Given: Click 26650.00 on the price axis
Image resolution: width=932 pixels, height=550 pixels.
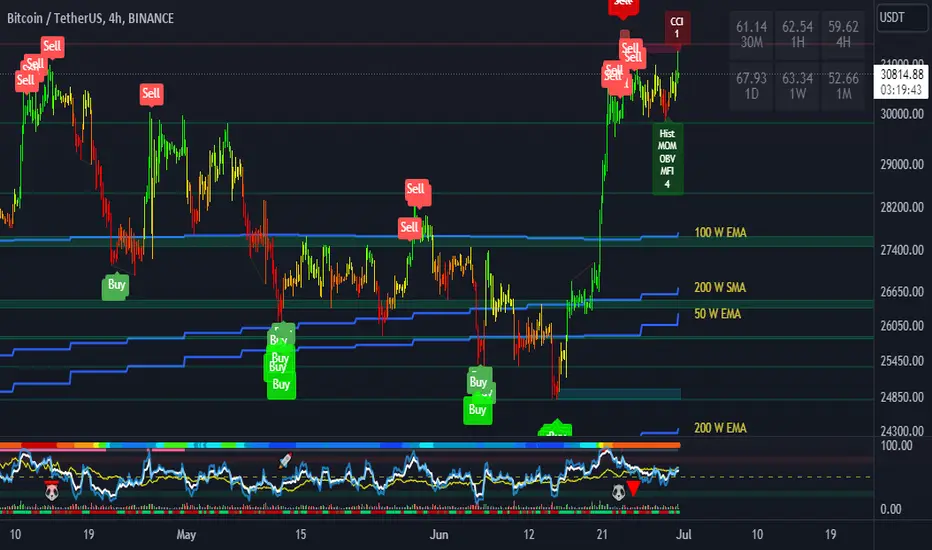Looking at the screenshot, I should tap(902, 292).
